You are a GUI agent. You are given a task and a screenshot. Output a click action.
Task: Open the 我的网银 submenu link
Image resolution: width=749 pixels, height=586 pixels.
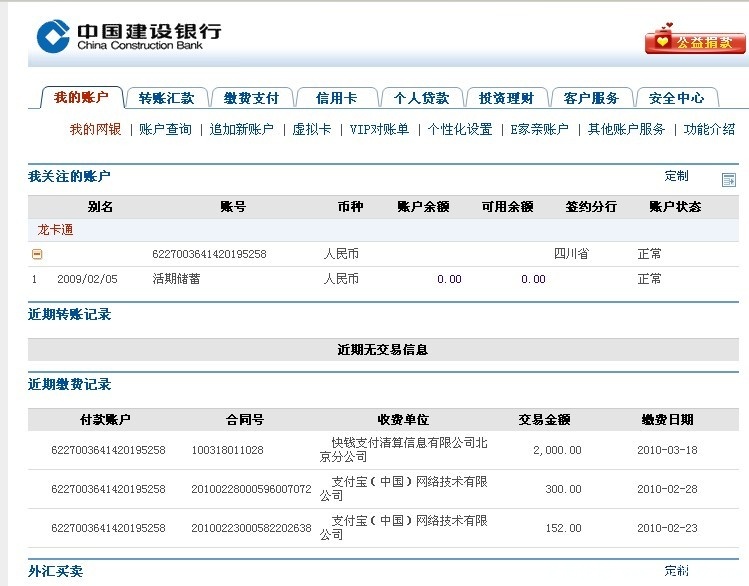pyautogui.click(x=96, y=129)
